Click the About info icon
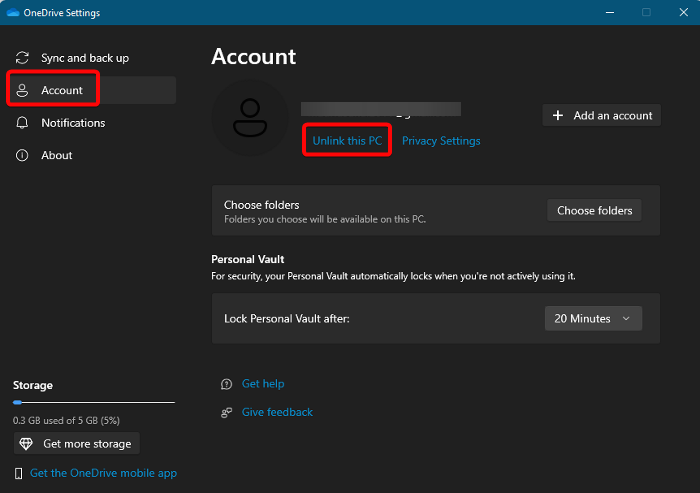Screen dimensions: 700x493 tap(22, 155)
